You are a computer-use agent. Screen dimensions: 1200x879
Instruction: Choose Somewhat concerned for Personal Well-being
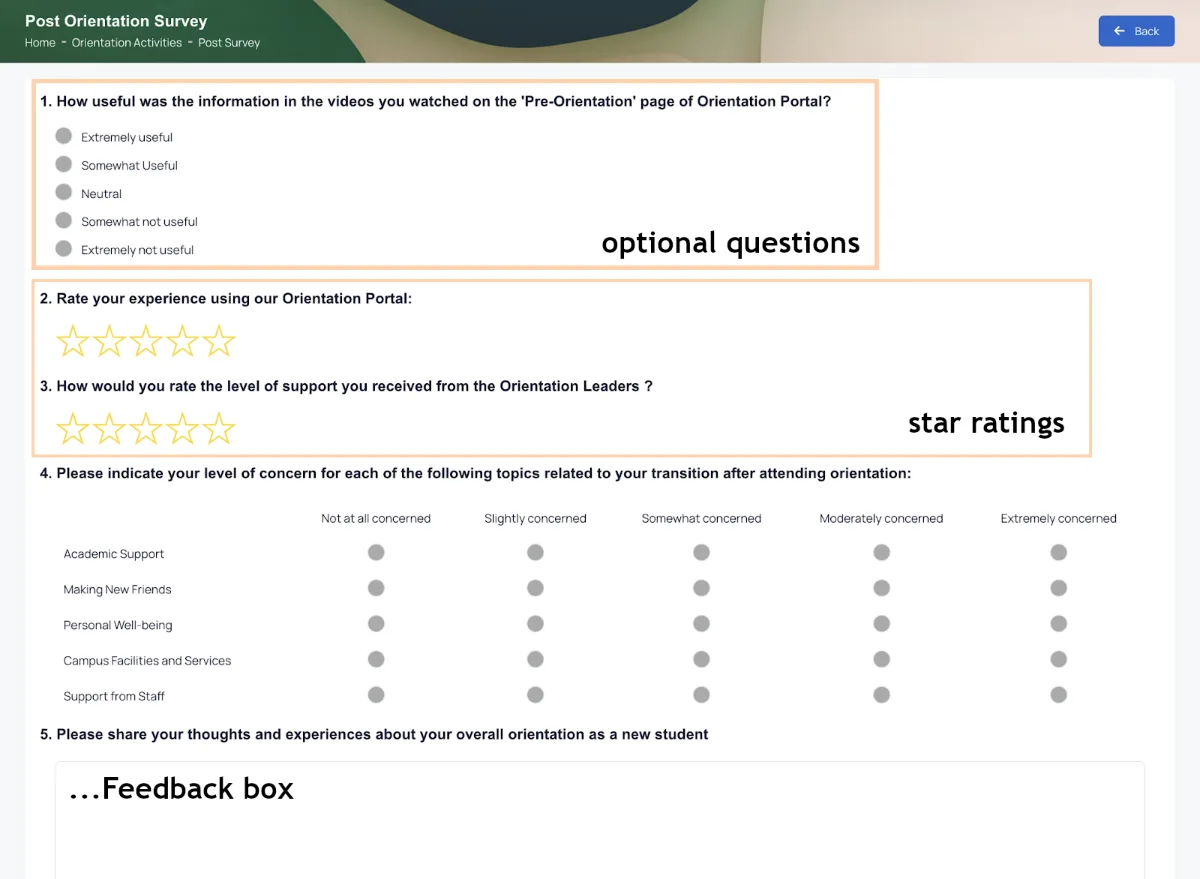(x=702, y=623)
